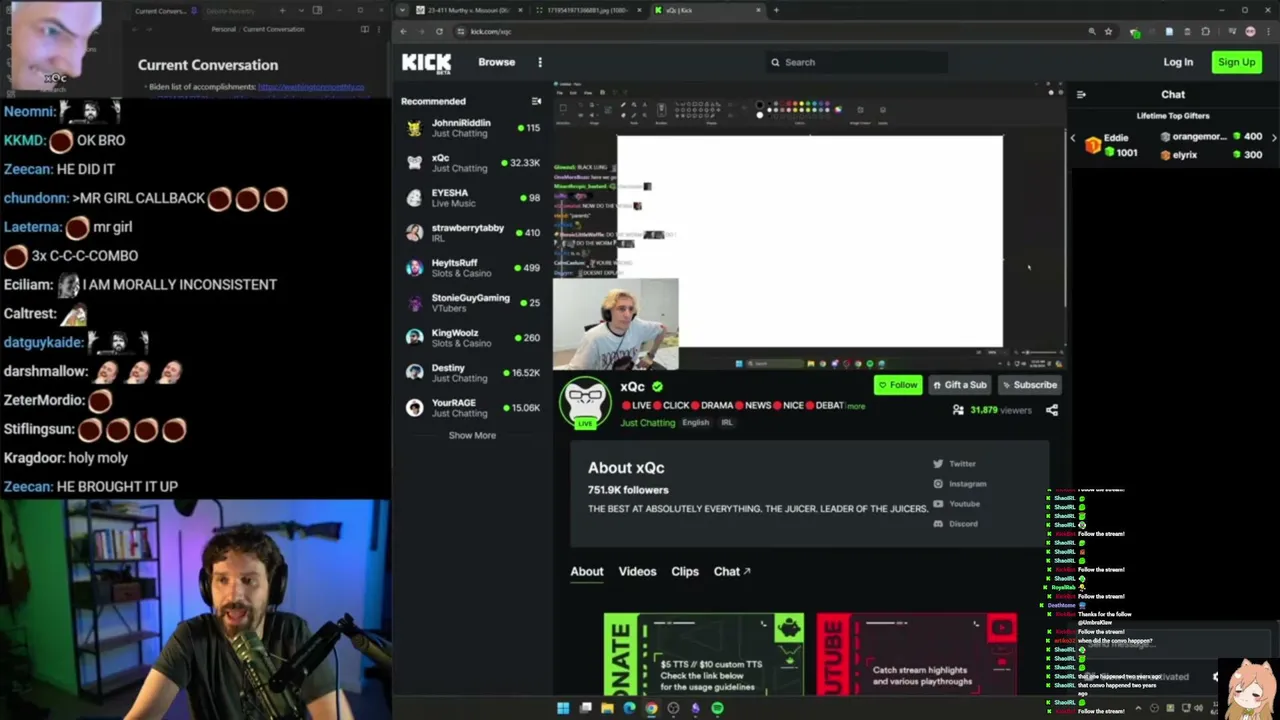The image size is (1280, 720).
Task: Collapse the Recommended sidebar with its icon
Action: [536, 101]
